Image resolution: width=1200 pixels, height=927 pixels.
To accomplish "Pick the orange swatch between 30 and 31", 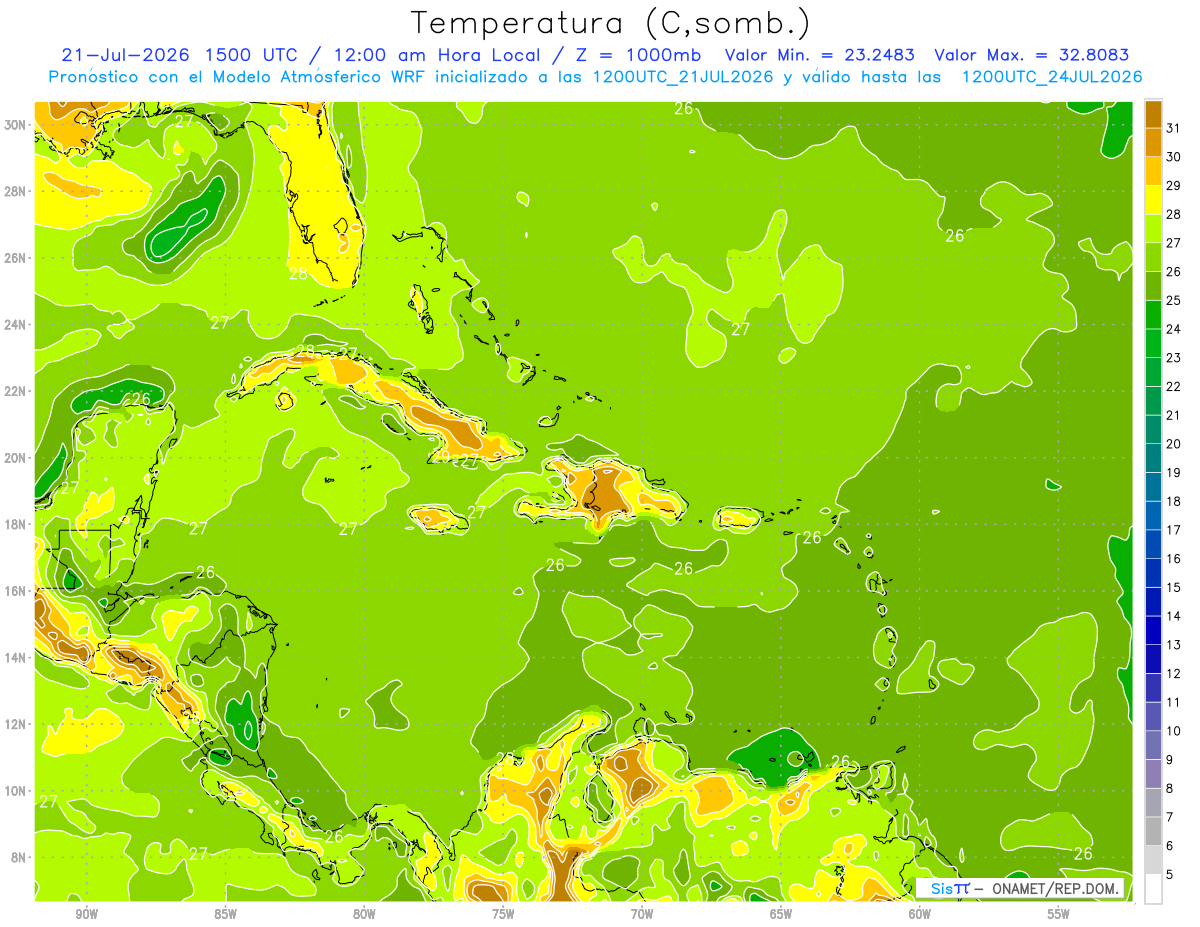I will [1153, 143].
